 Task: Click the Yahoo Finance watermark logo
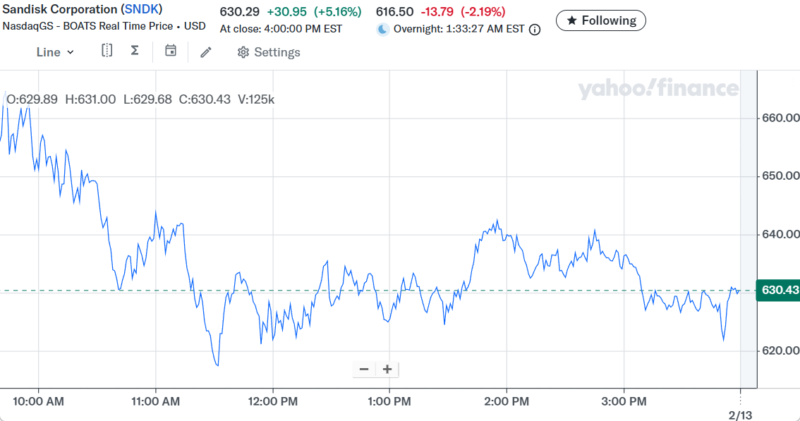[x=657, y=89]
